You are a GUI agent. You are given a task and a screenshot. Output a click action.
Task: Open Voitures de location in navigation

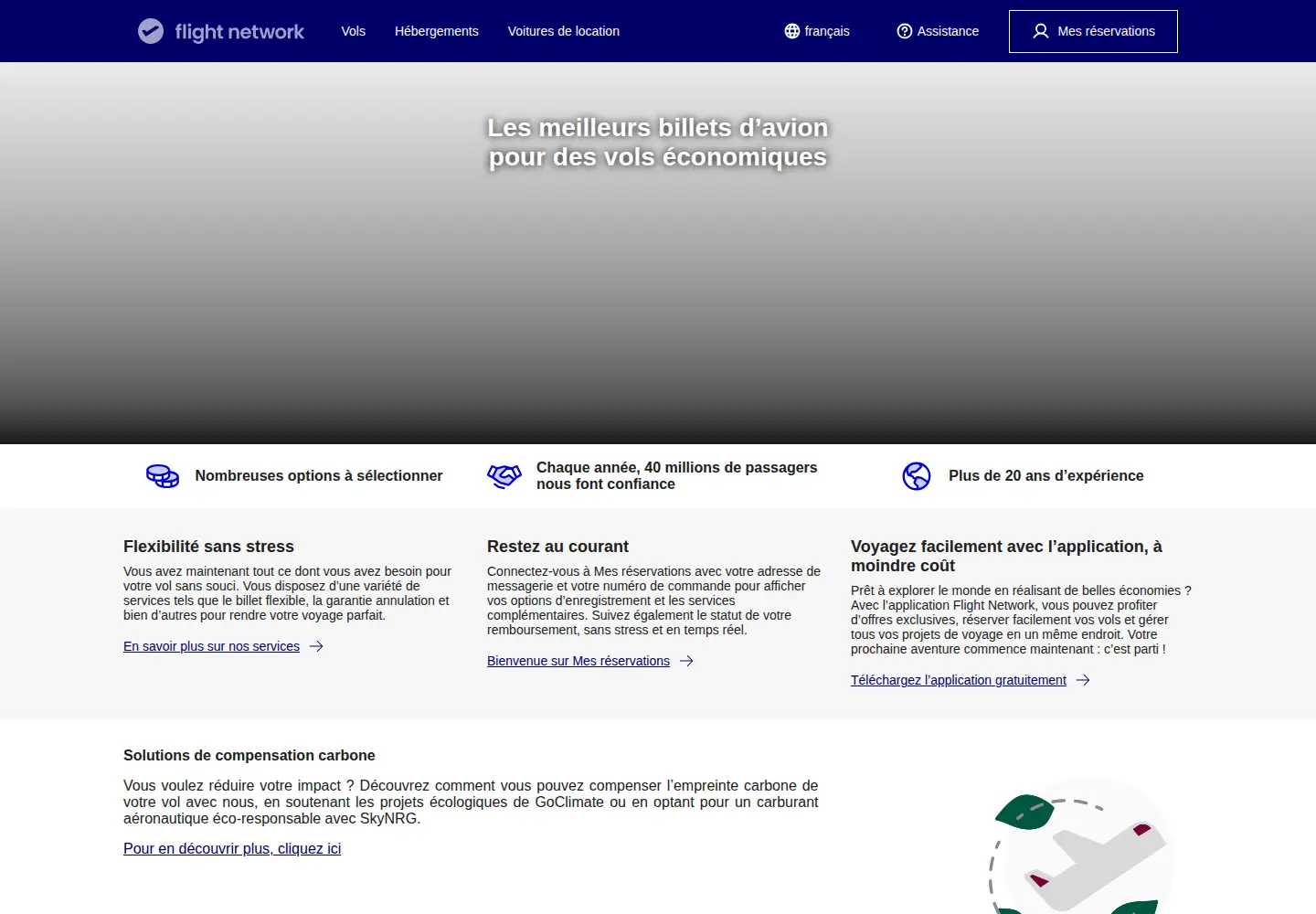point(564,31)
